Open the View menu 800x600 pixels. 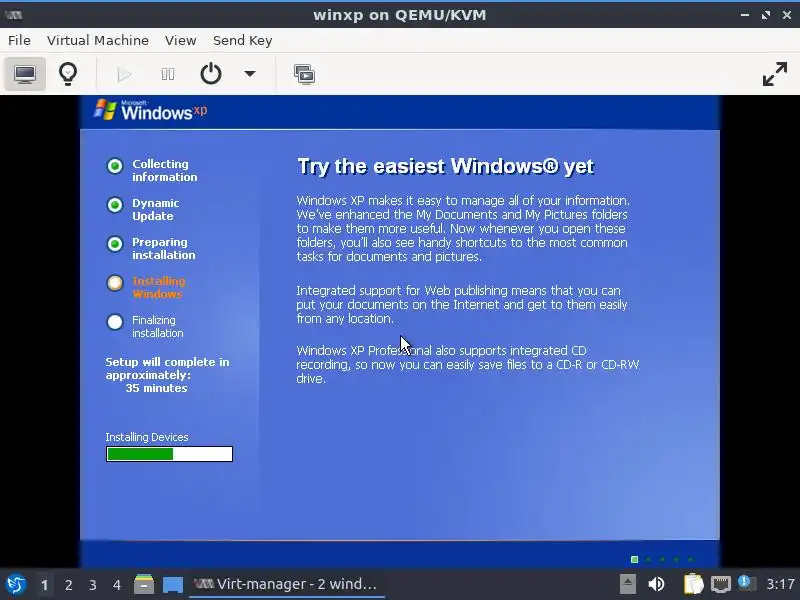181,40
